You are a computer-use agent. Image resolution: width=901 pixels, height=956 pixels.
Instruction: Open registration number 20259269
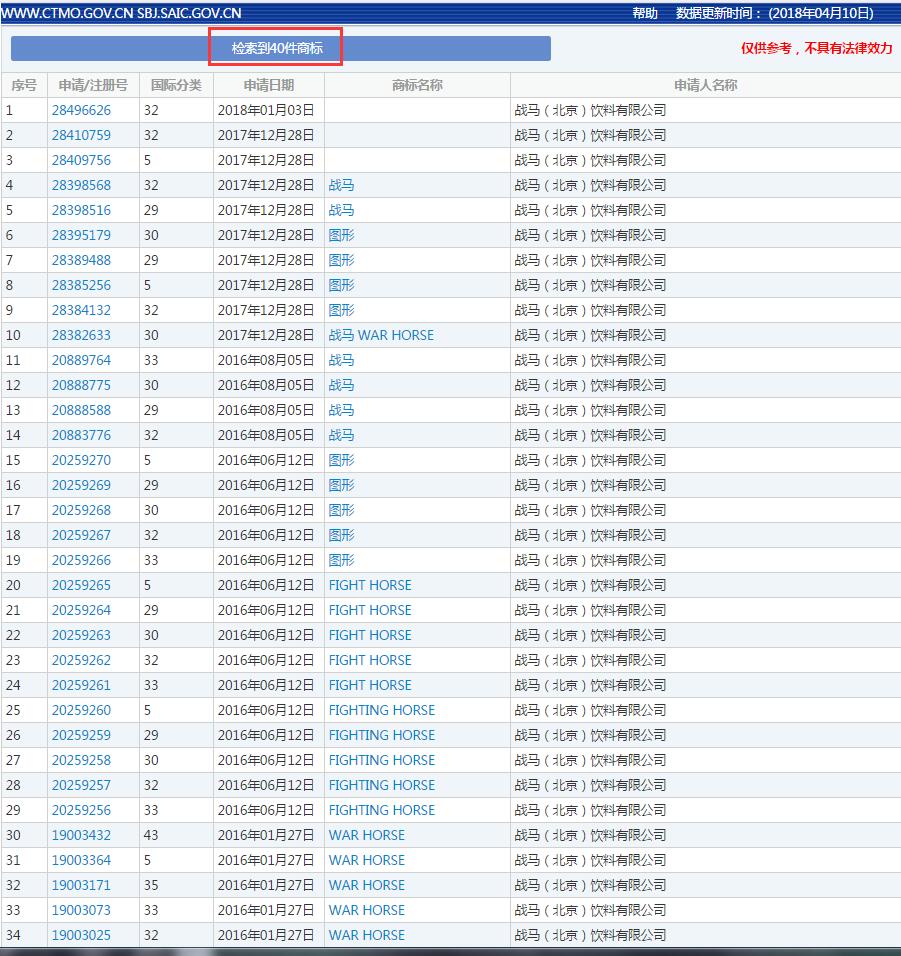pos(81,485)
